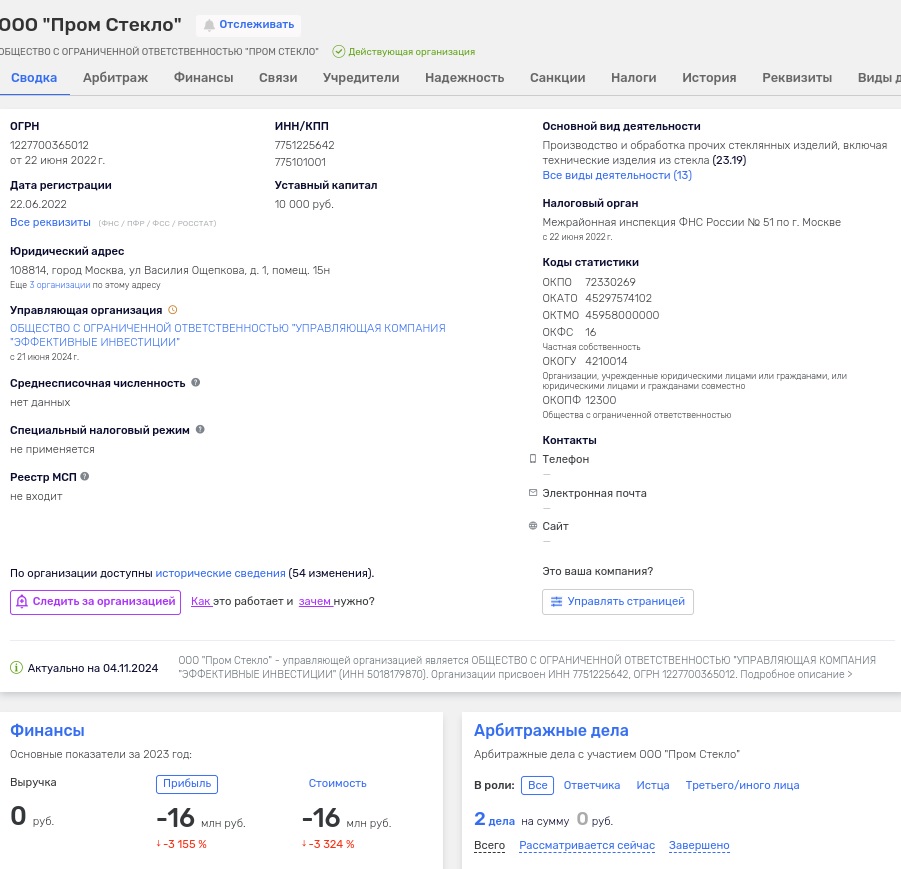Open the 3 организации address link
Viewport: 901px width, 869px height.
tap(60, 285)
